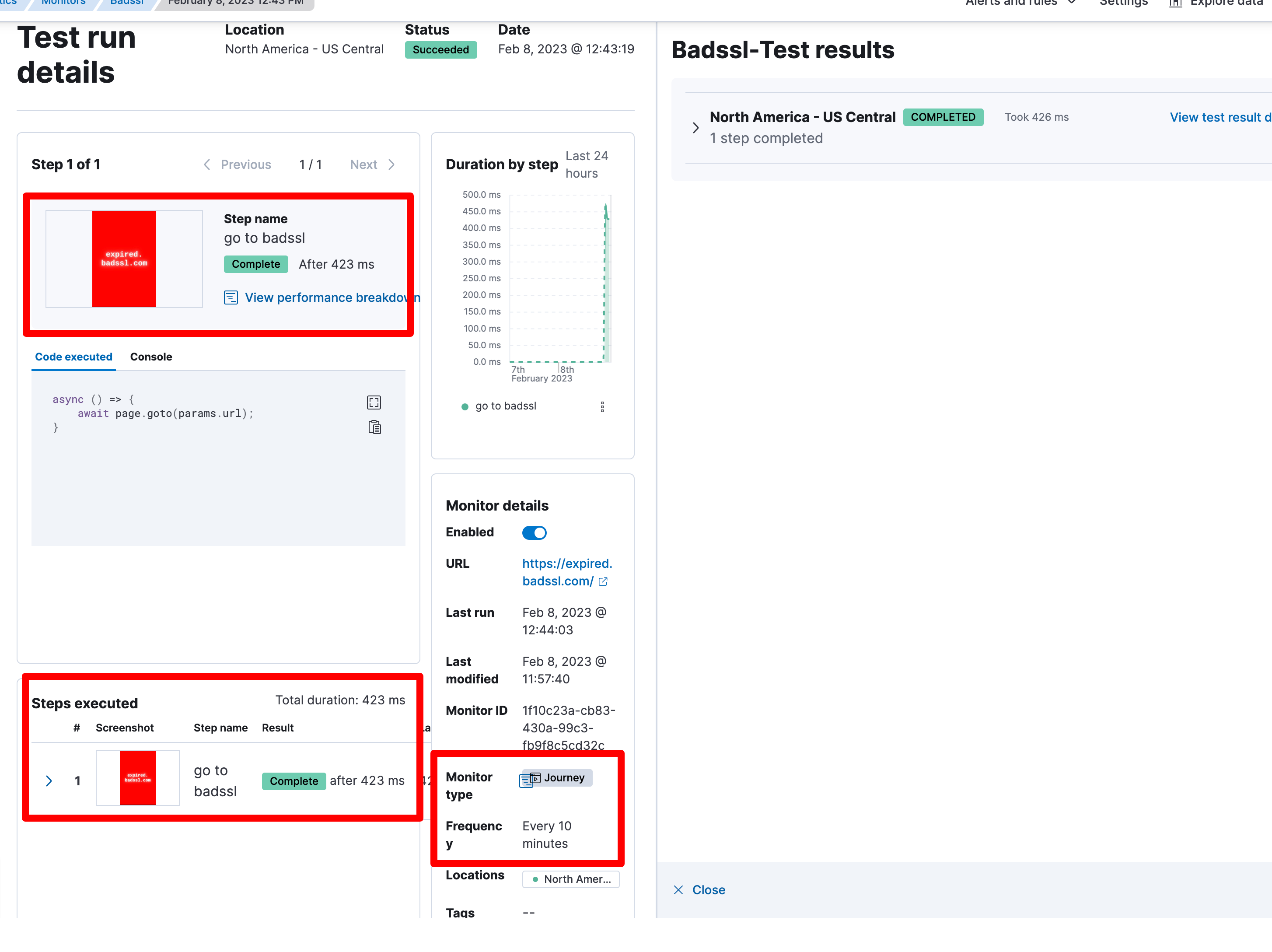This screenshot has width=1272, height=952.
Task: Open chart options menu for go to badssl
Action: pos(603,407)
